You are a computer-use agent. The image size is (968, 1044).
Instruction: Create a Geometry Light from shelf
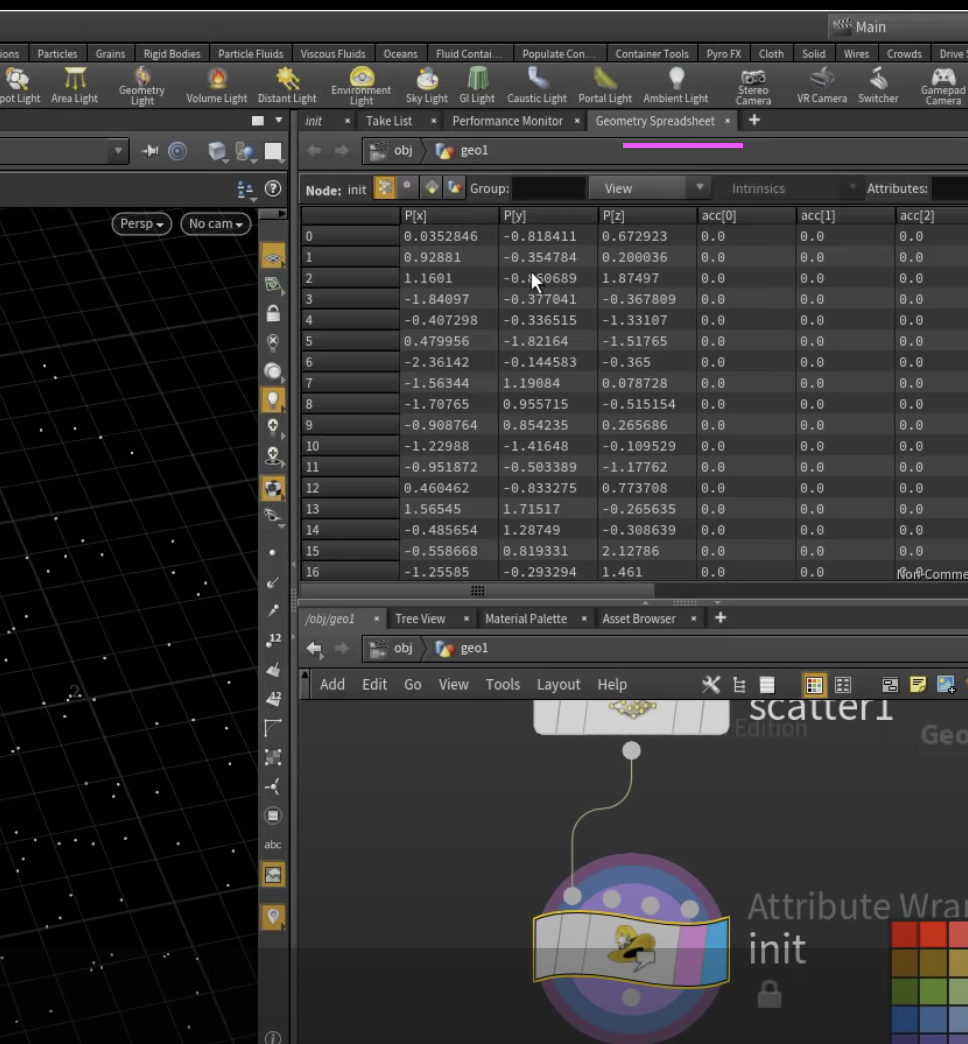point(142,85)
